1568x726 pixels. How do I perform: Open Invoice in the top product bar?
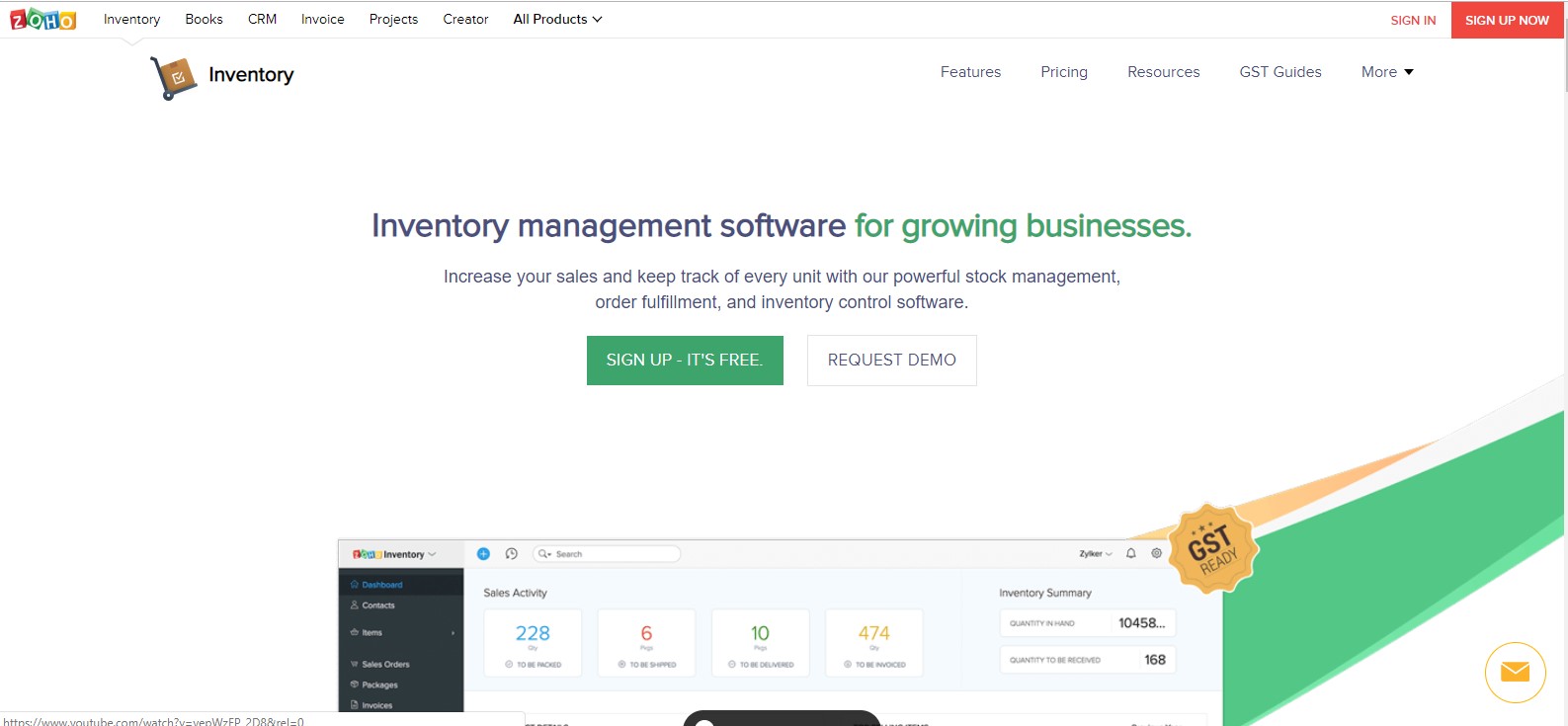pos(323,19)
